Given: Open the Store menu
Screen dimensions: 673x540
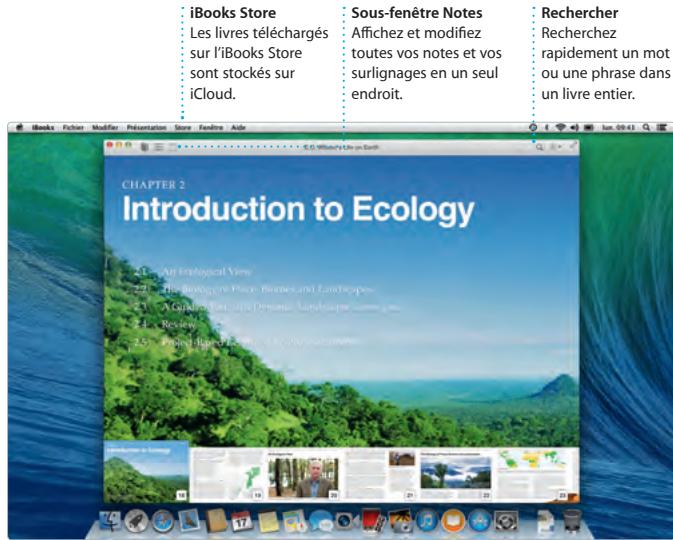Looking at the screenshot, I should coord(182,127).
